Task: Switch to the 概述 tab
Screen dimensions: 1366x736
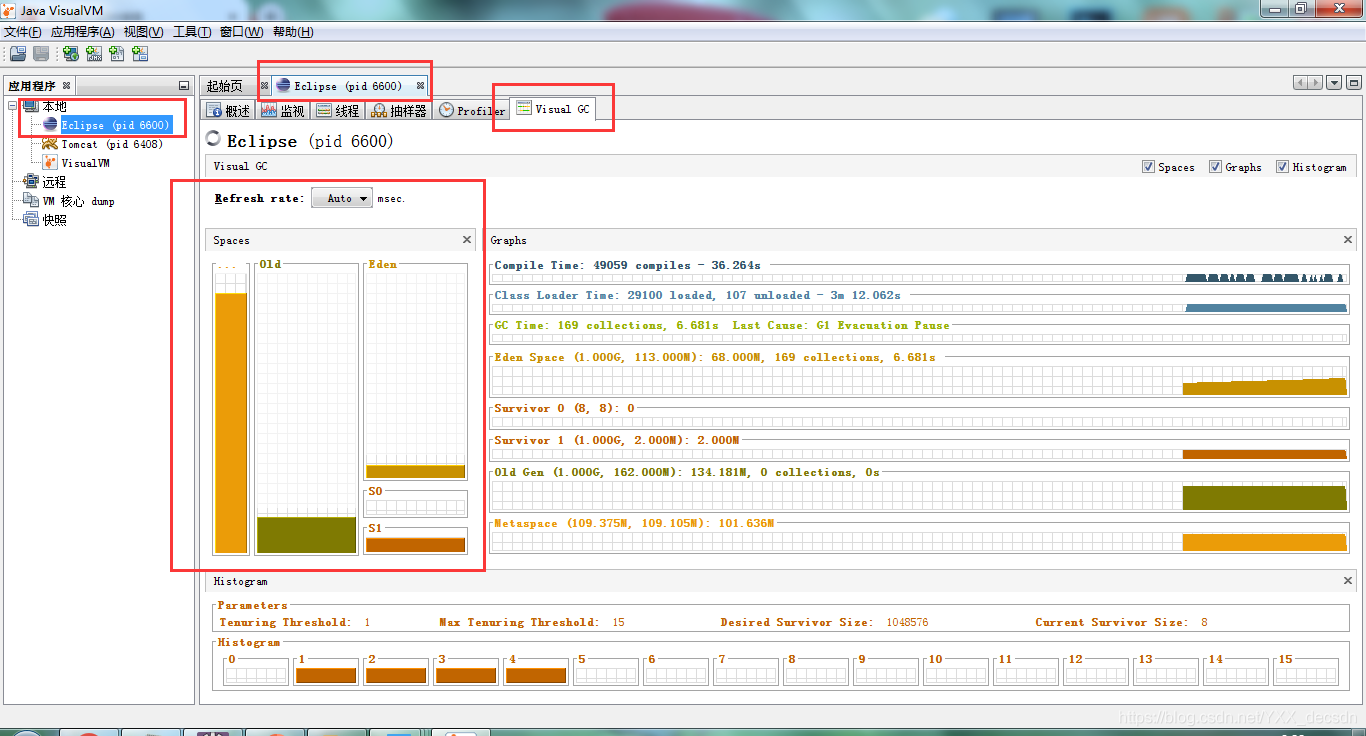Action: coord(228,111)
